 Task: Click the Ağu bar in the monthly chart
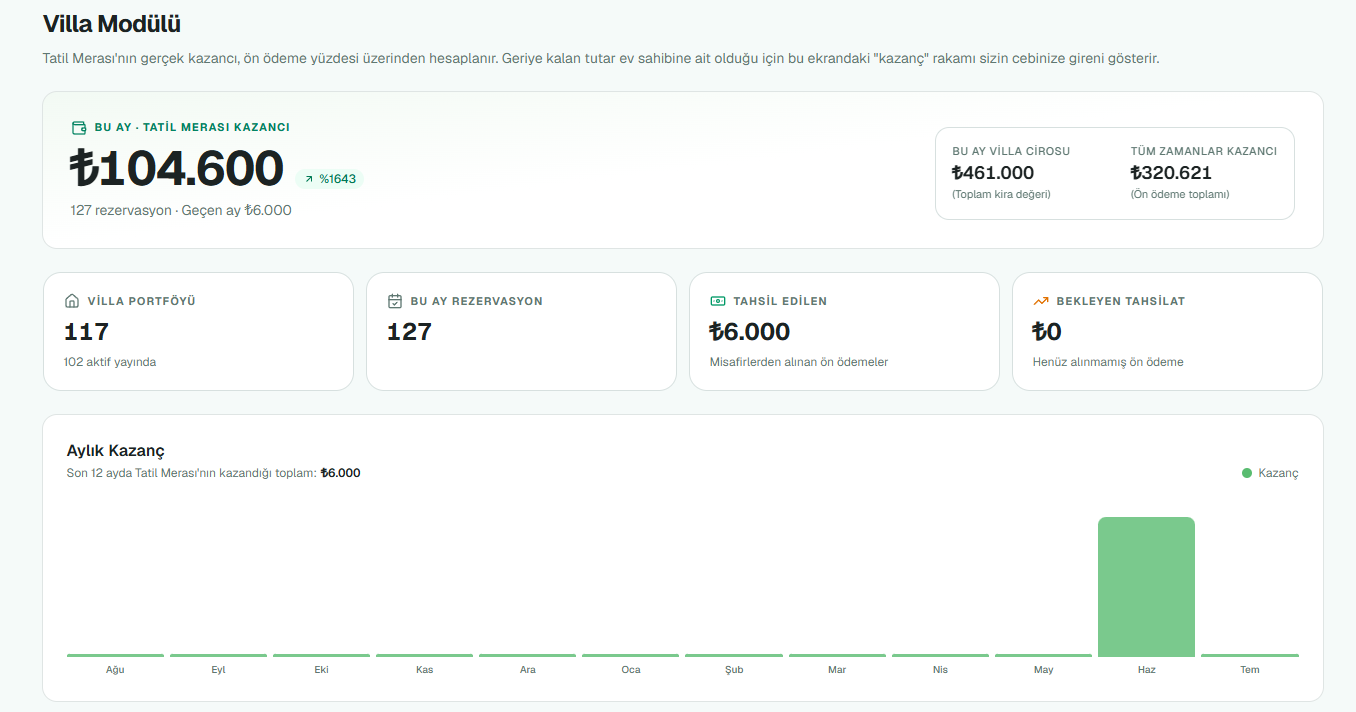tap(115, 655)
